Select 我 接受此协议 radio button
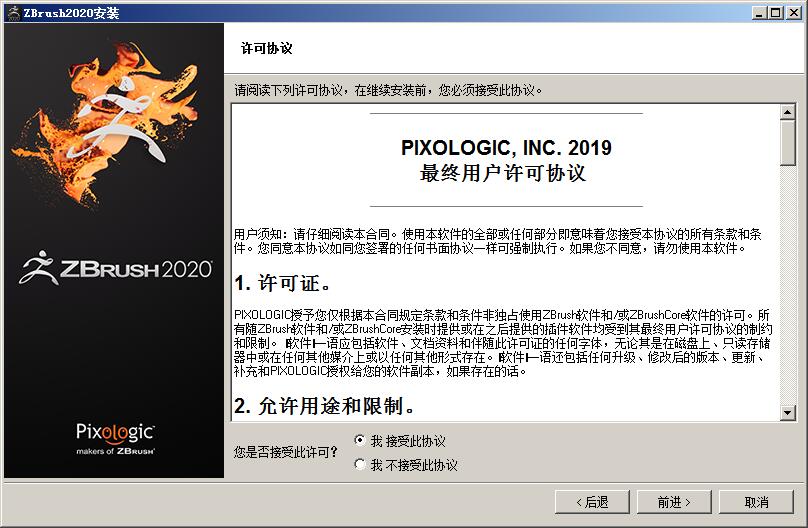The image size is (808, 528). pyautogui.click(x=360, y=440)
